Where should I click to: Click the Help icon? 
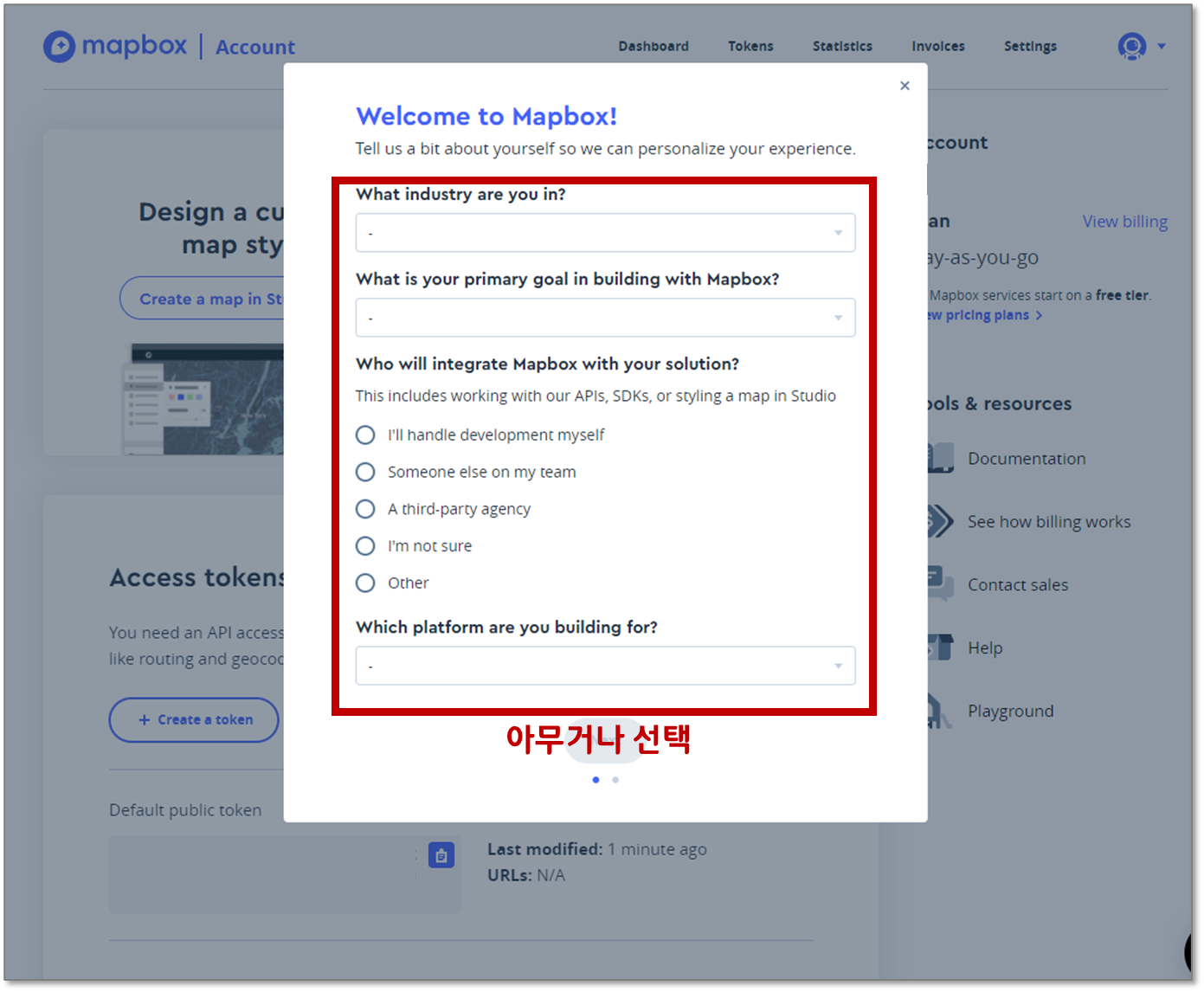(941, 647)
